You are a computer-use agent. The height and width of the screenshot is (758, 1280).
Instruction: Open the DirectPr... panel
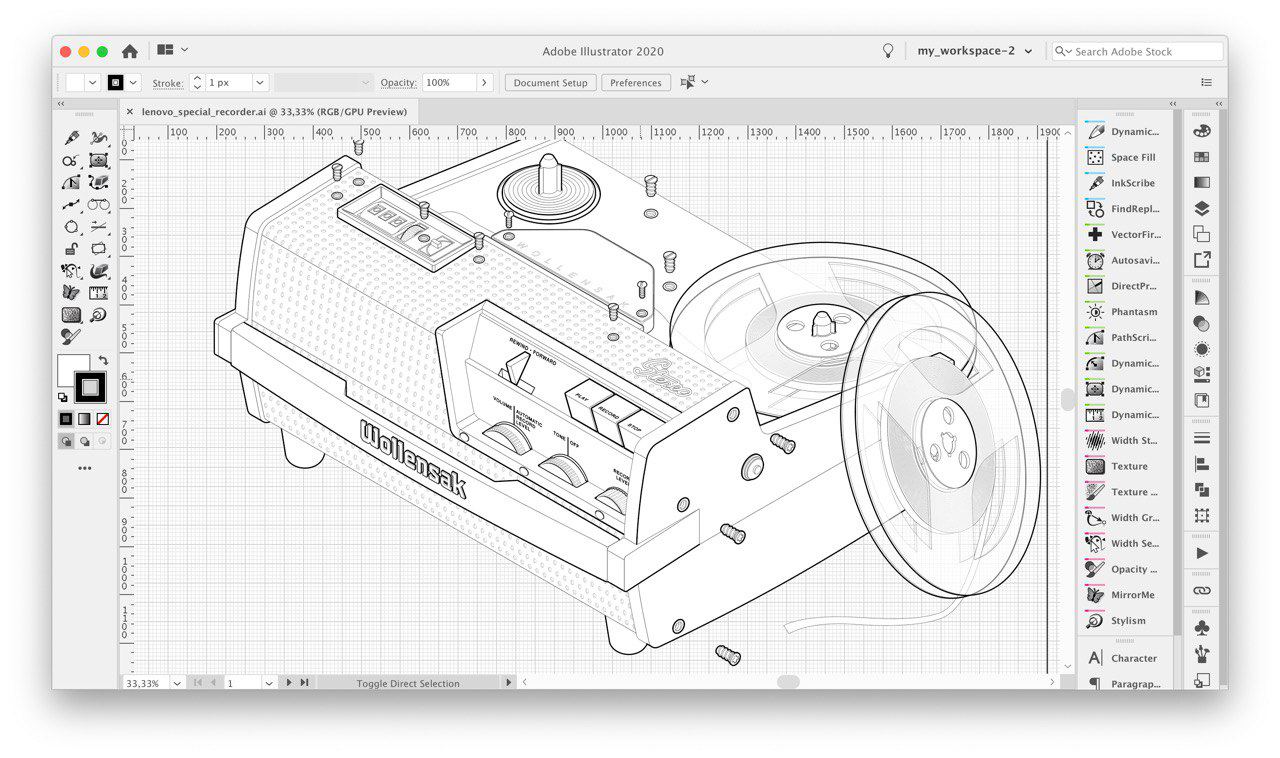1121,286
